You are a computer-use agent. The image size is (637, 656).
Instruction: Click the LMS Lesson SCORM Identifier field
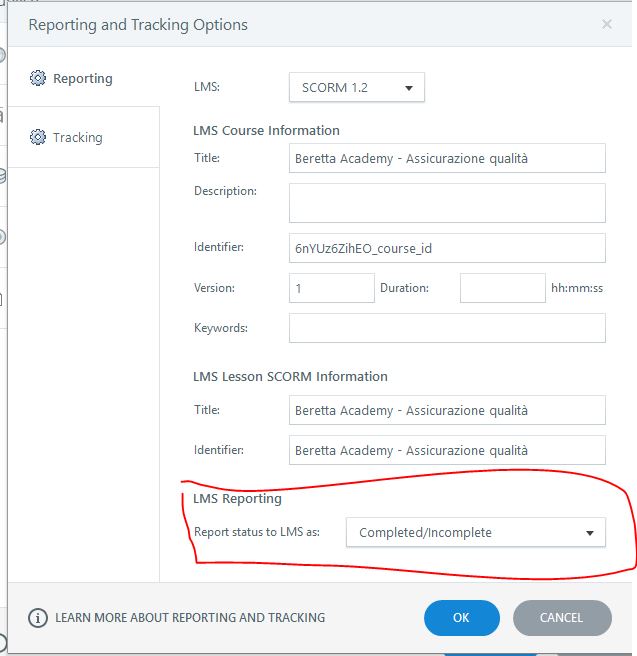point(447,451)
